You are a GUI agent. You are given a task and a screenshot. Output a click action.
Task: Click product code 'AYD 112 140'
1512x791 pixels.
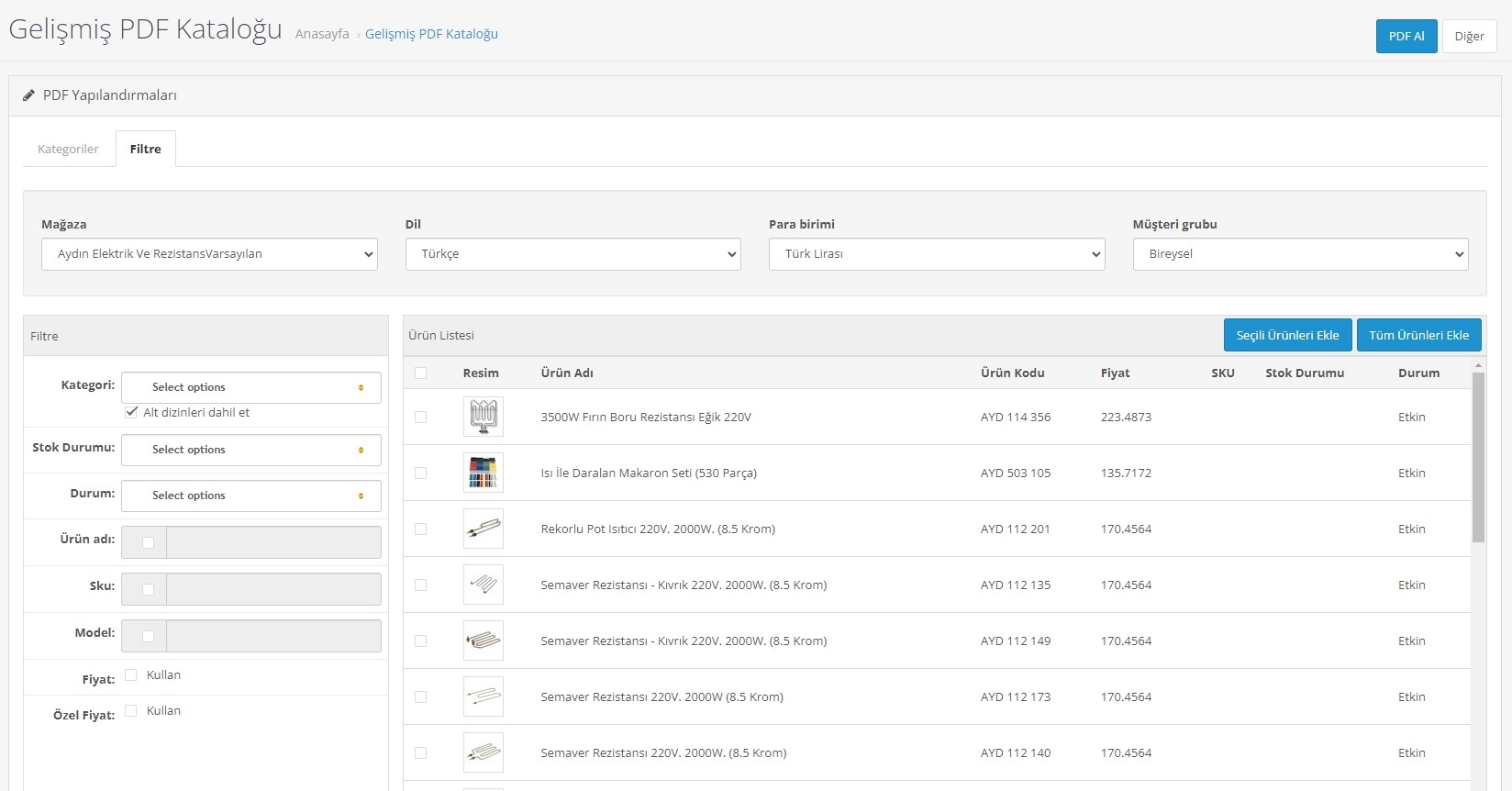[1016, 752]
